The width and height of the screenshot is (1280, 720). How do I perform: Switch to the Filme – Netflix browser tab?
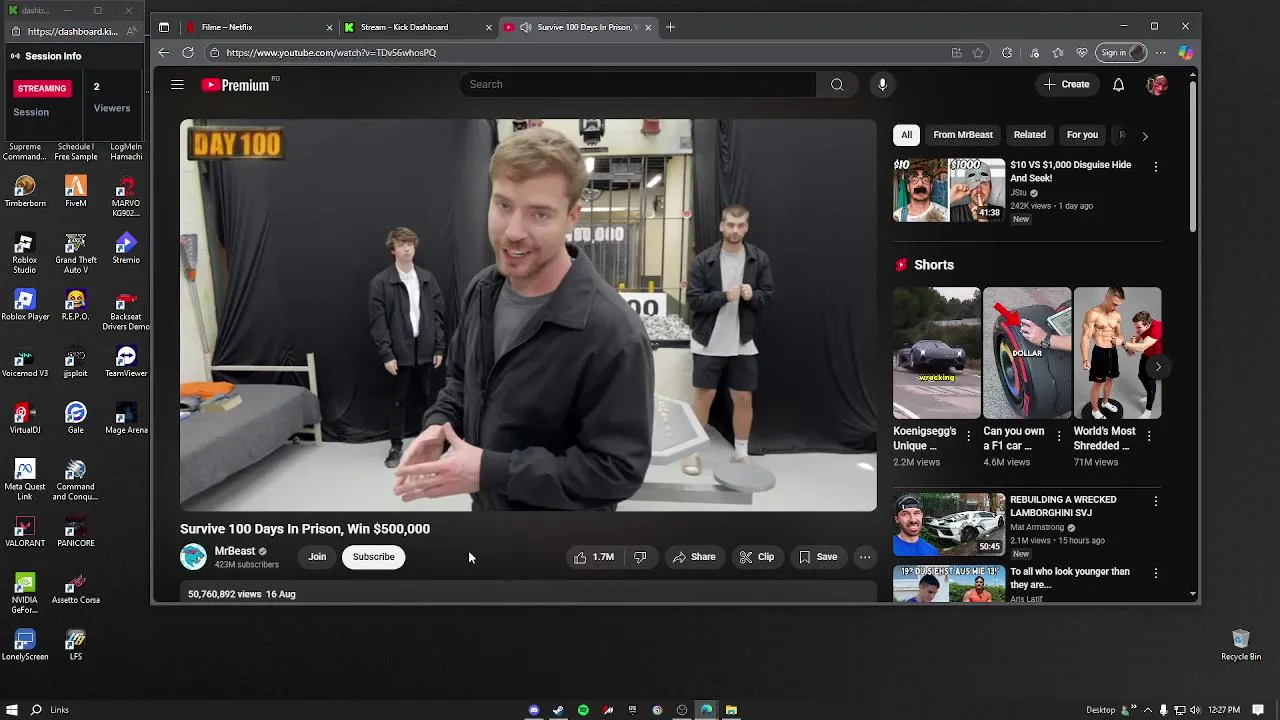(x=258, y=27)
